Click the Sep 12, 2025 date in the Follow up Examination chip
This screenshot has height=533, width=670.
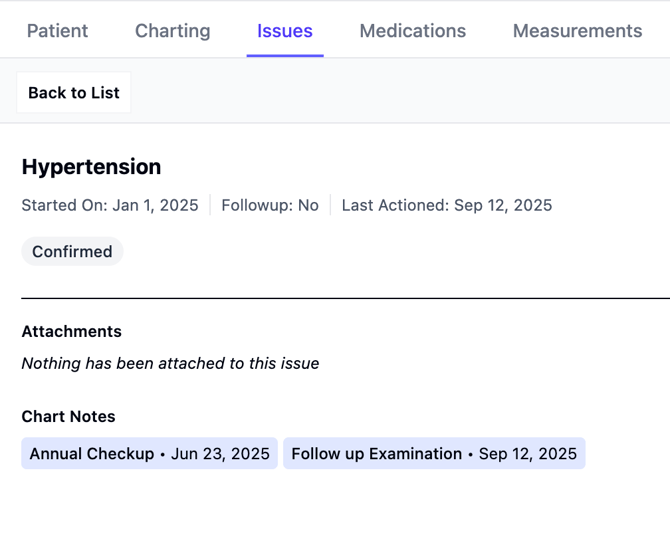pyautogui.click(x=527, y=454)
